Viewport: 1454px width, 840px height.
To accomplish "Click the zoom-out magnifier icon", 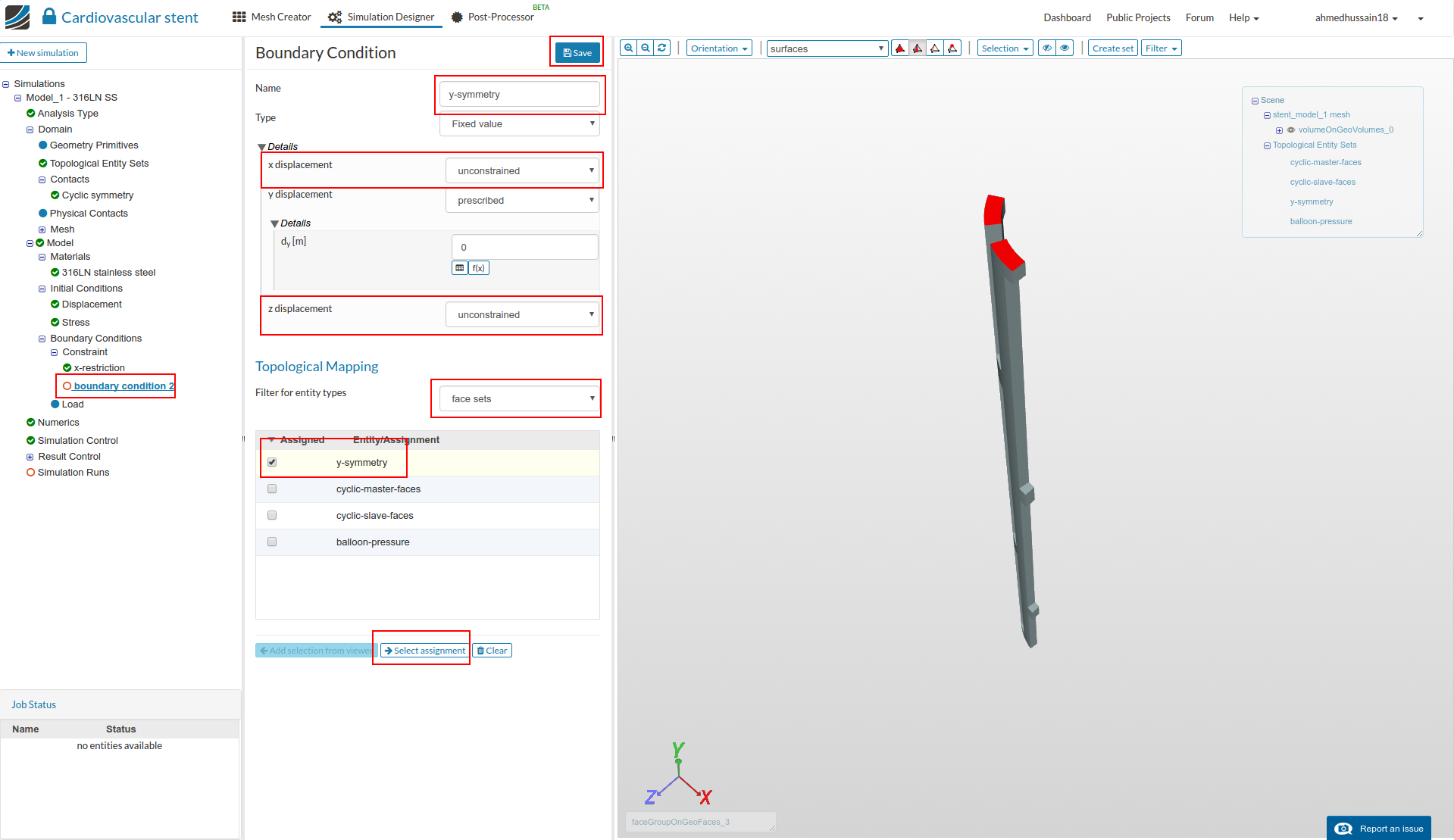I will pos(646,48).
